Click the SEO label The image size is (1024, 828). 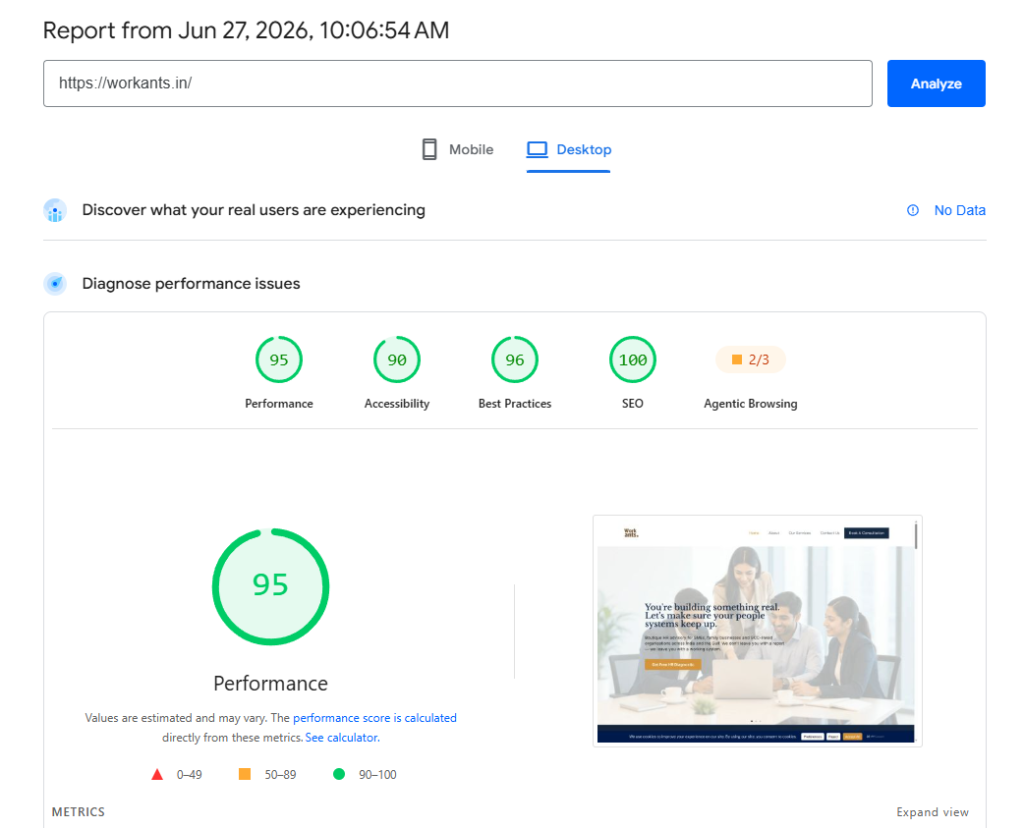point(633,404)
